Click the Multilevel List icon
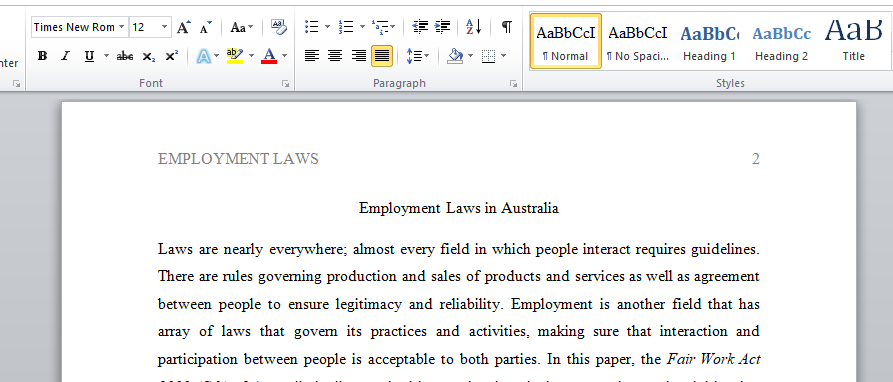 pos(380,27)
